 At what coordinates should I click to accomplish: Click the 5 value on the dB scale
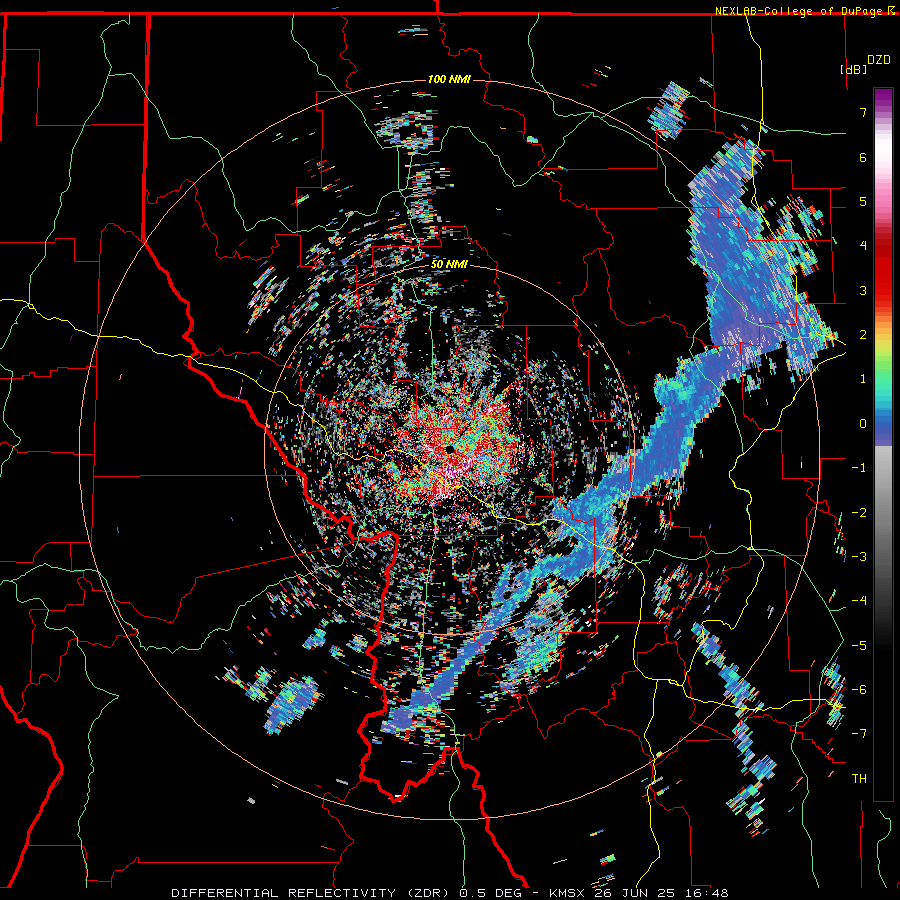click(x=863, y=201)
